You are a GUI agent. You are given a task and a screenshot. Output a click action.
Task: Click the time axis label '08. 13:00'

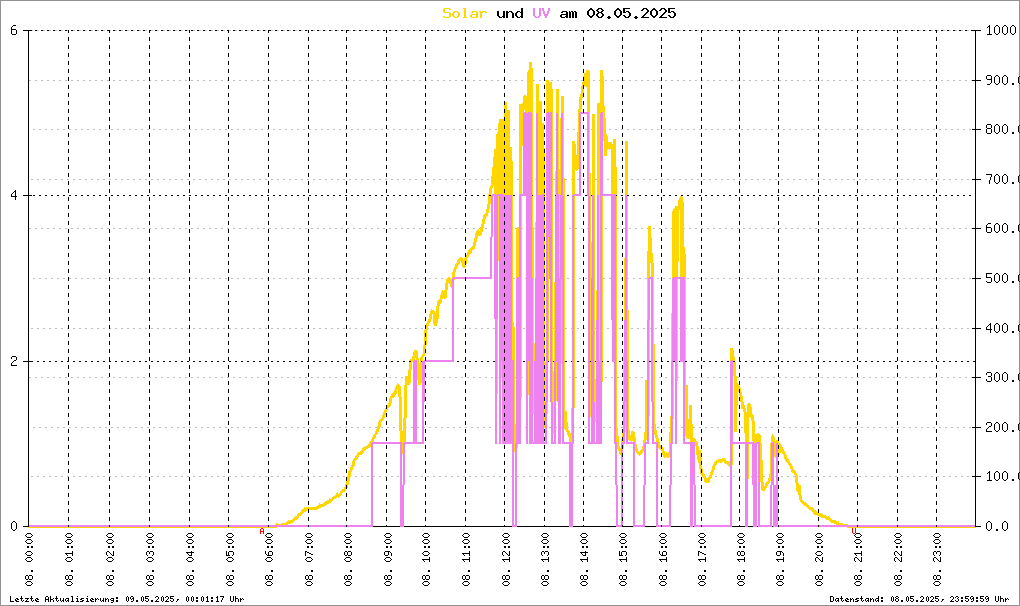[x=544, y=559]
